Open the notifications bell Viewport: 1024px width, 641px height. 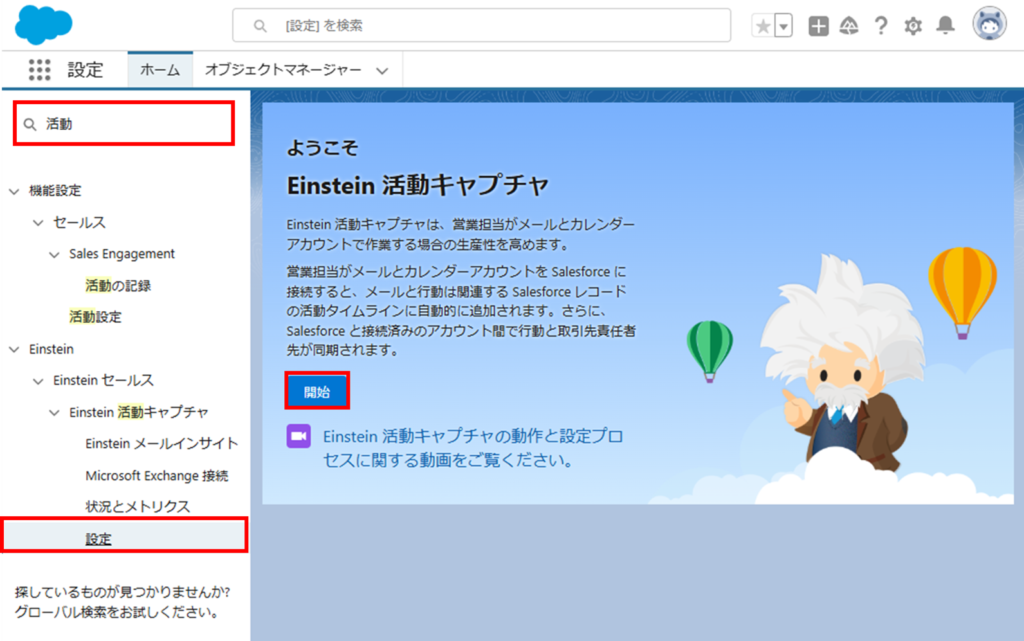tap(945, 25)
